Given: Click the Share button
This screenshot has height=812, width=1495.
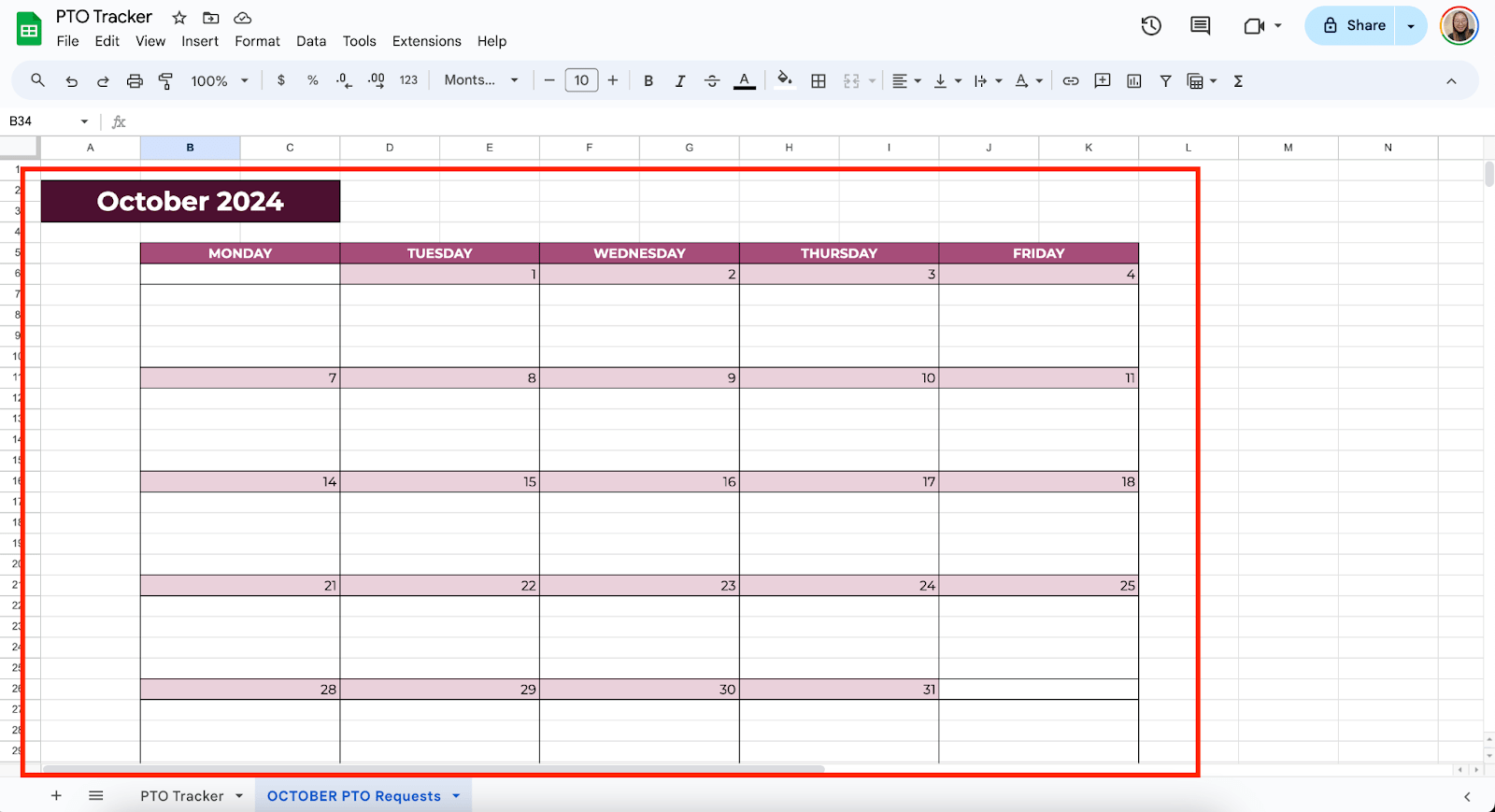Looking at the screenshot, I should (x=1352, y=26).
